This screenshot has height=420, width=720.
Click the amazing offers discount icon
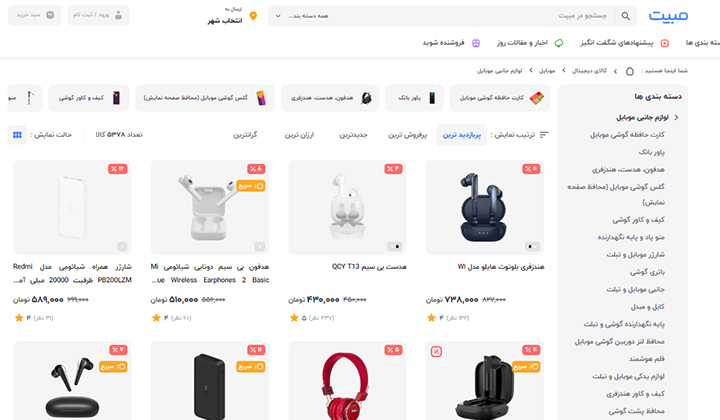pos(664,43)
